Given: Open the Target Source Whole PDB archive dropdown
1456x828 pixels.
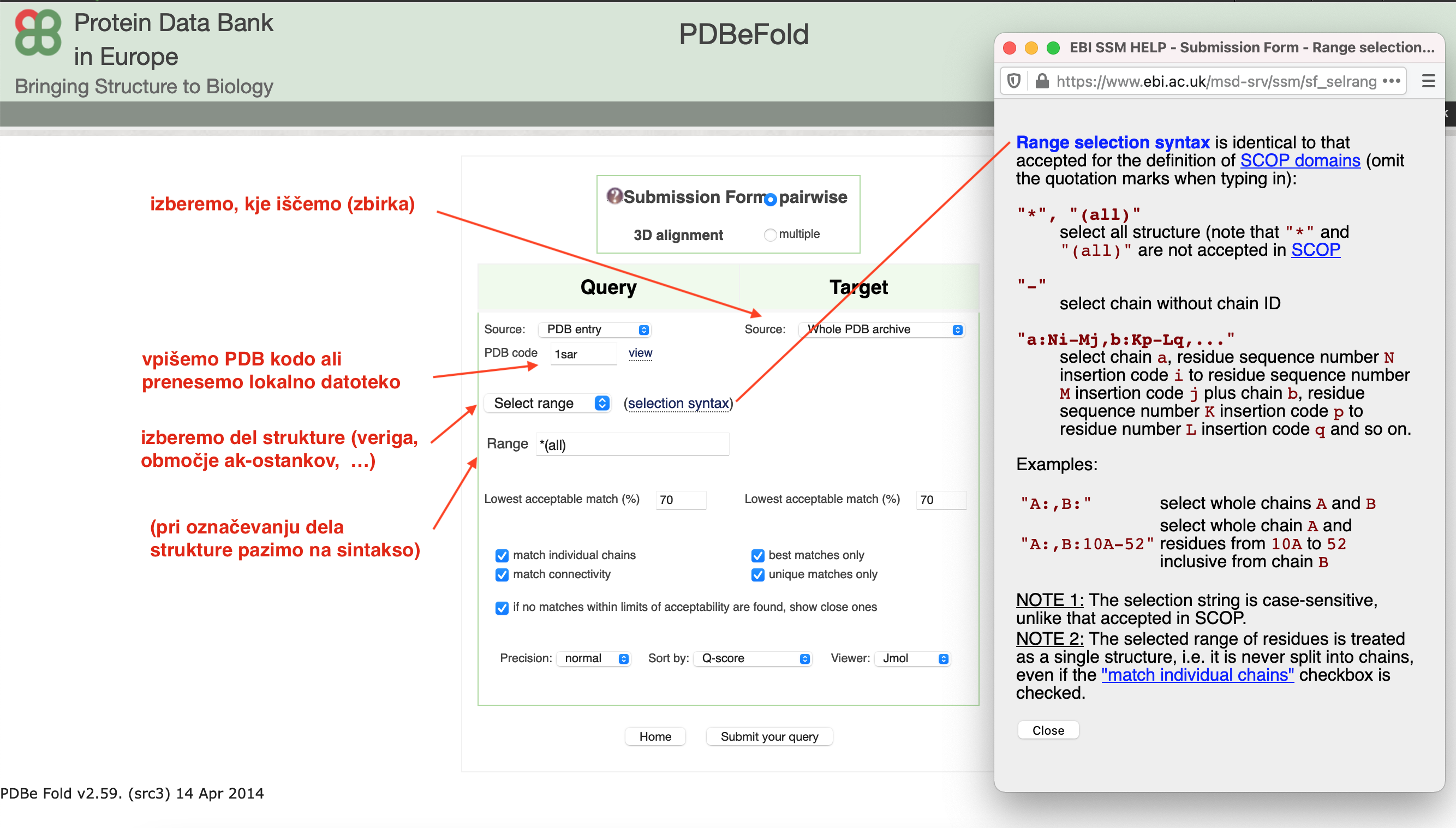Looking at the screenshot, I should point(881,330).
